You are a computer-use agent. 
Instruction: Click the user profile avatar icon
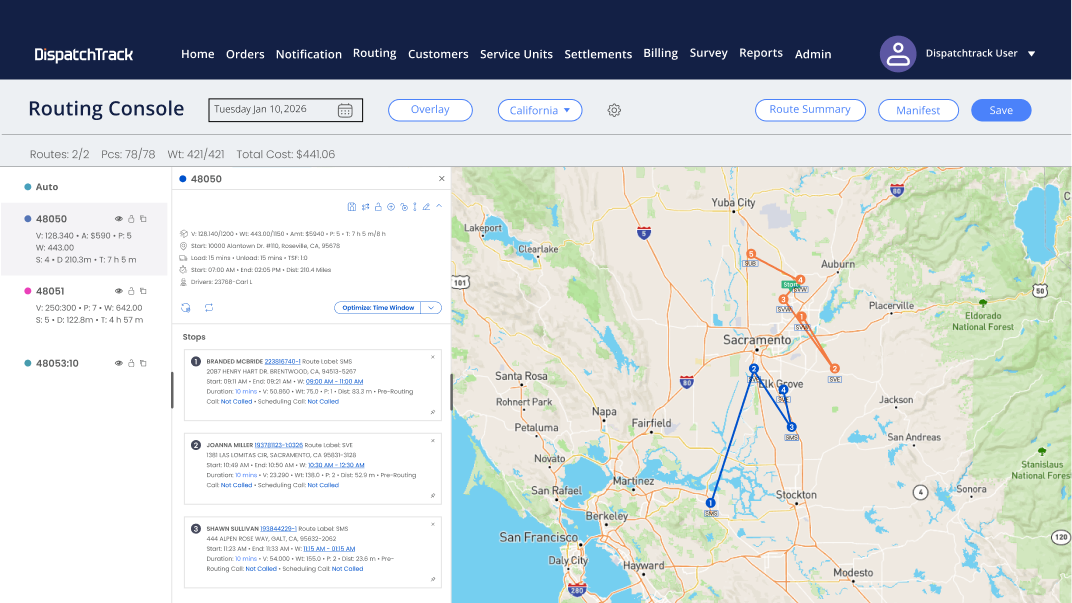tap(898, 54)
